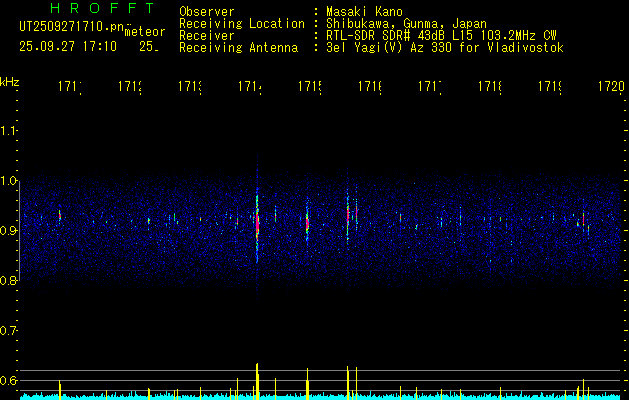The image size is (629, 400).
Task: Click the HROFFT title text
Action: (x=103, y=8)
